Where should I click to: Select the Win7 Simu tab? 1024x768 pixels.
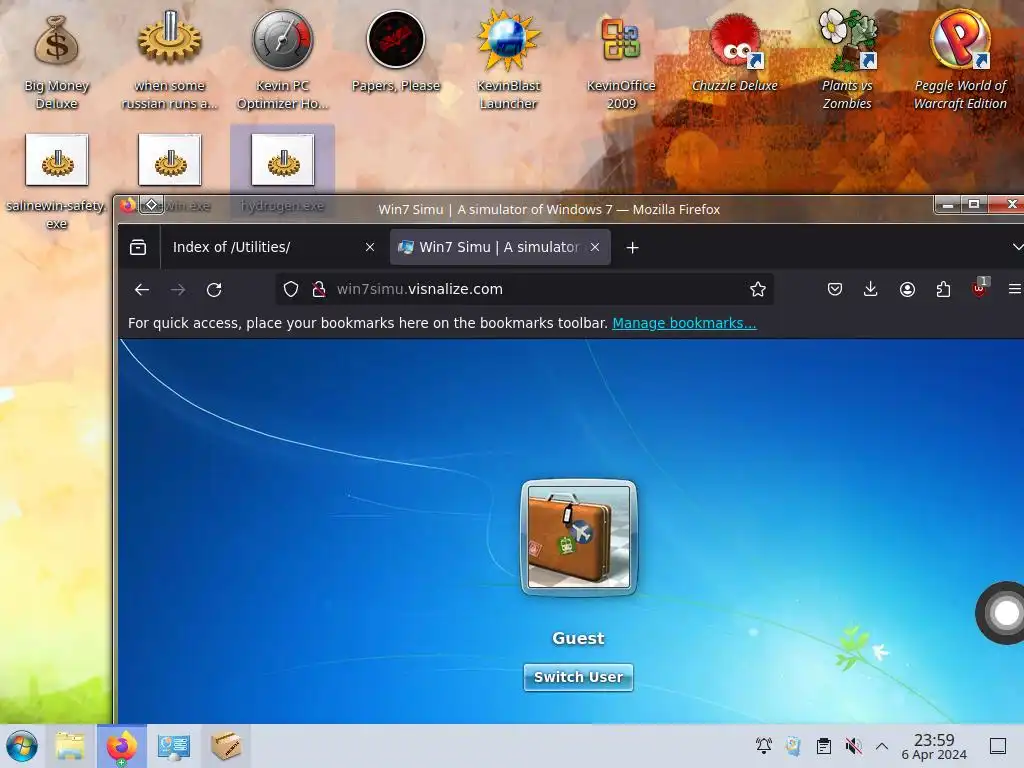click(x=500, y=248)
